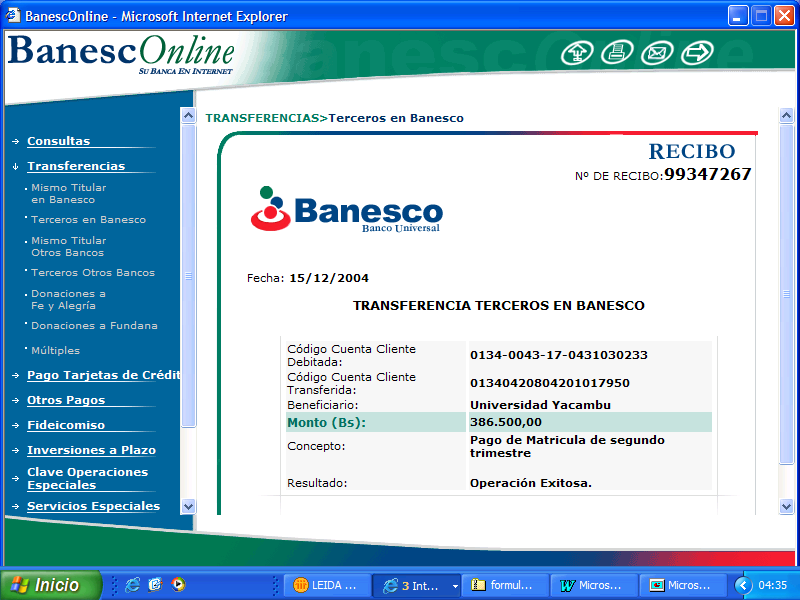Click the BanescOnline logo
This screenshot has width=800, height=600.
click(x=121, y=55)
